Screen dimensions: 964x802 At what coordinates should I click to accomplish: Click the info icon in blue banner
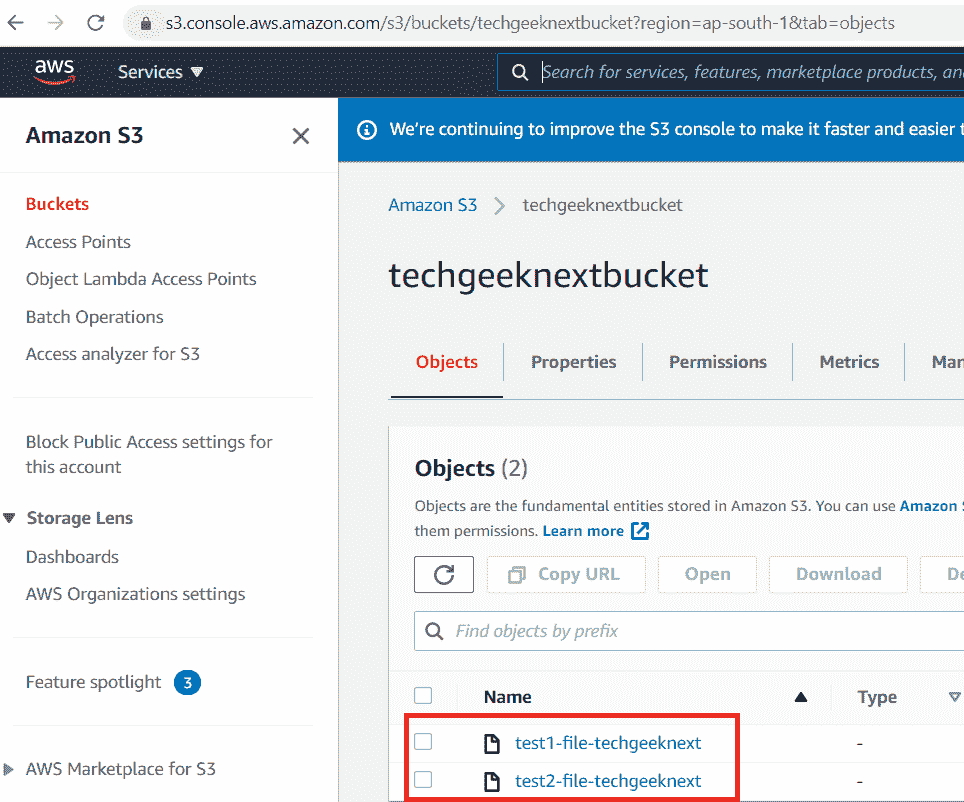[367, 130]
